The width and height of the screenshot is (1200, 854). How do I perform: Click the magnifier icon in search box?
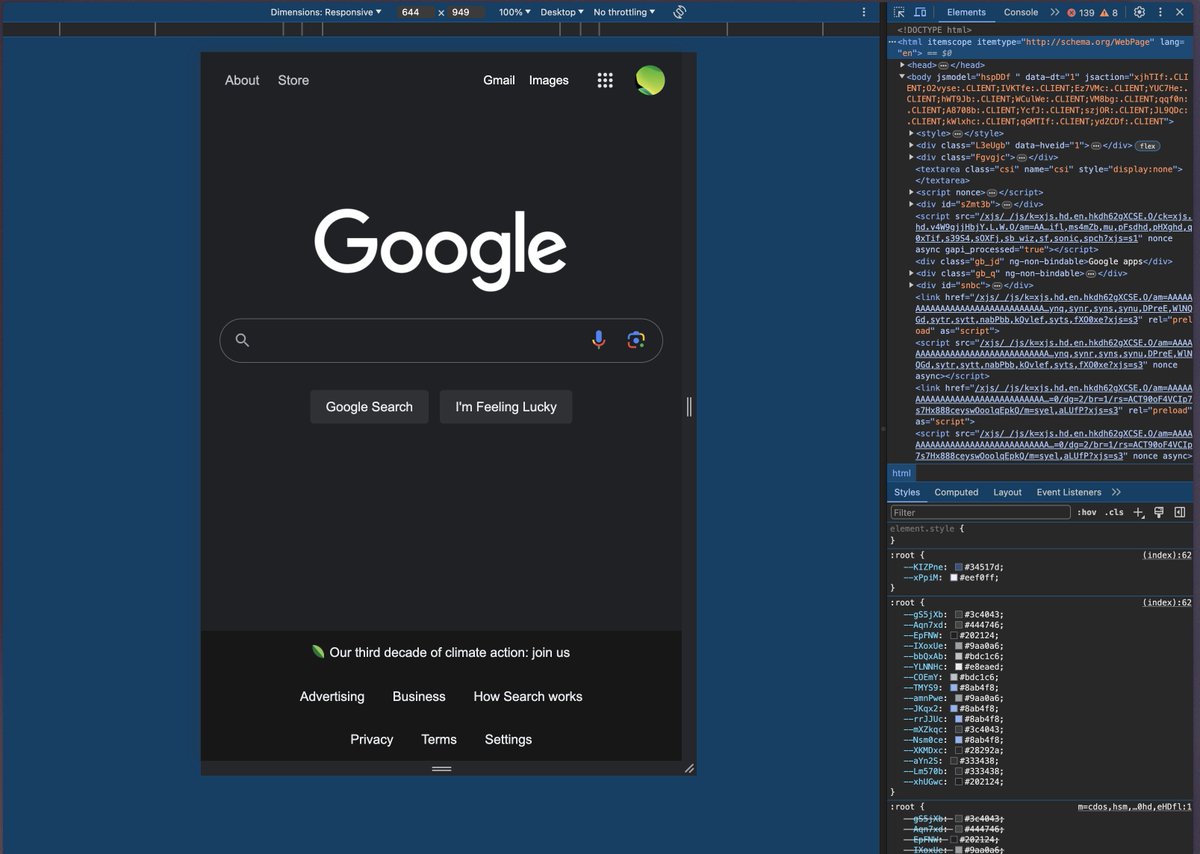pos(242,340)
